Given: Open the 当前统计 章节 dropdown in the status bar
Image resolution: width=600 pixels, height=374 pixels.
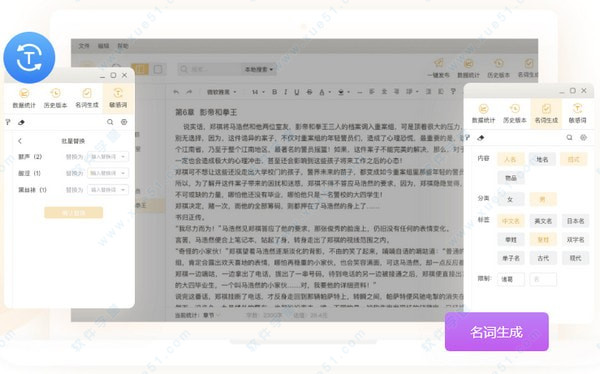Looking at the screenshot, I should click(210, 315).
